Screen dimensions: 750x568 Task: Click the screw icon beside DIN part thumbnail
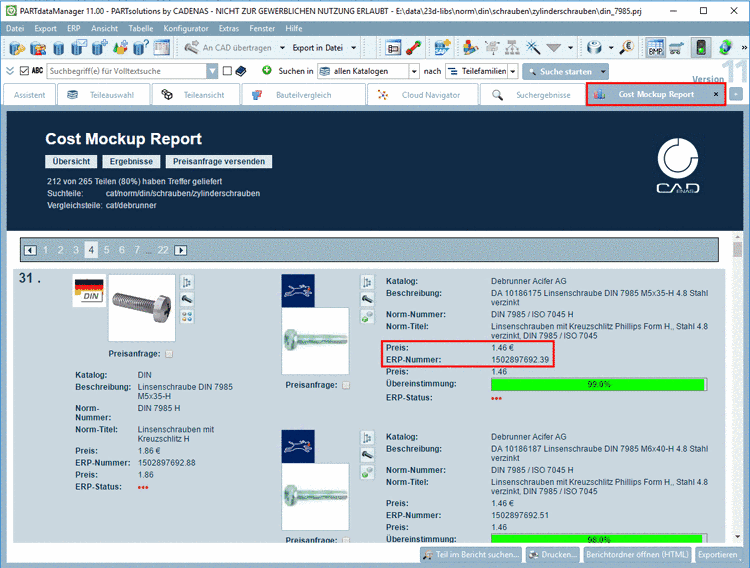[x=187, y=299]
